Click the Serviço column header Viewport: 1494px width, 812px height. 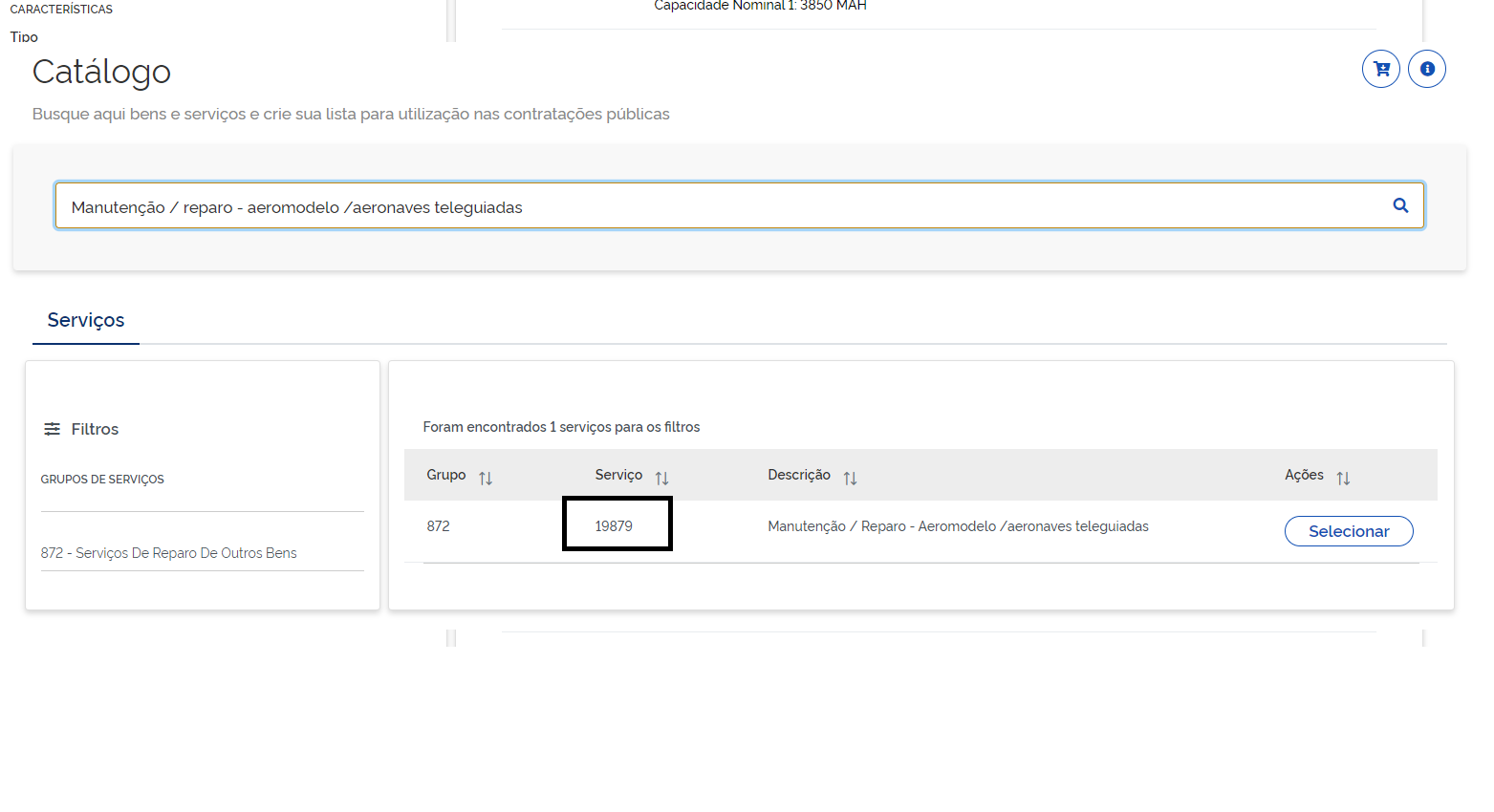pos(618,475)
